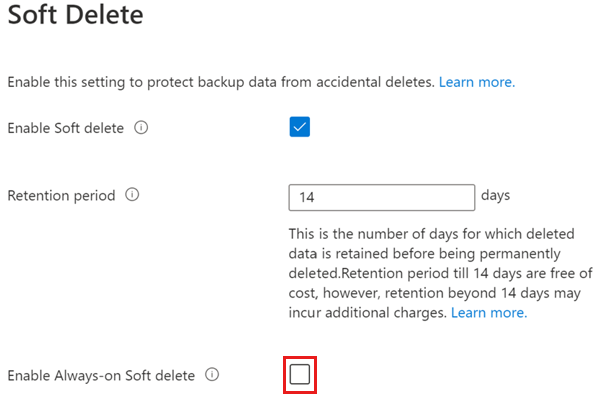This screenshot has width=593, height=405.
Task: Select the 'Enable Soft delete' label
Action: tap(66, 128)
